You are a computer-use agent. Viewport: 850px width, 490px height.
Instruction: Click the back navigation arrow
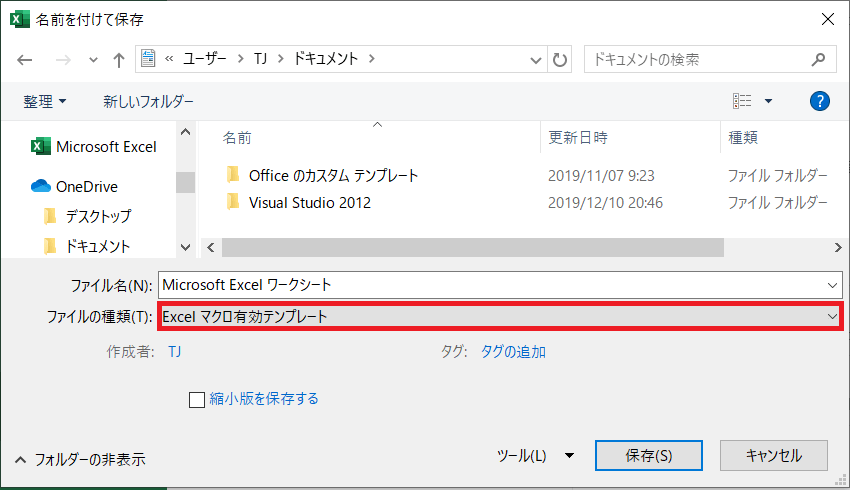tap(25, 60)
